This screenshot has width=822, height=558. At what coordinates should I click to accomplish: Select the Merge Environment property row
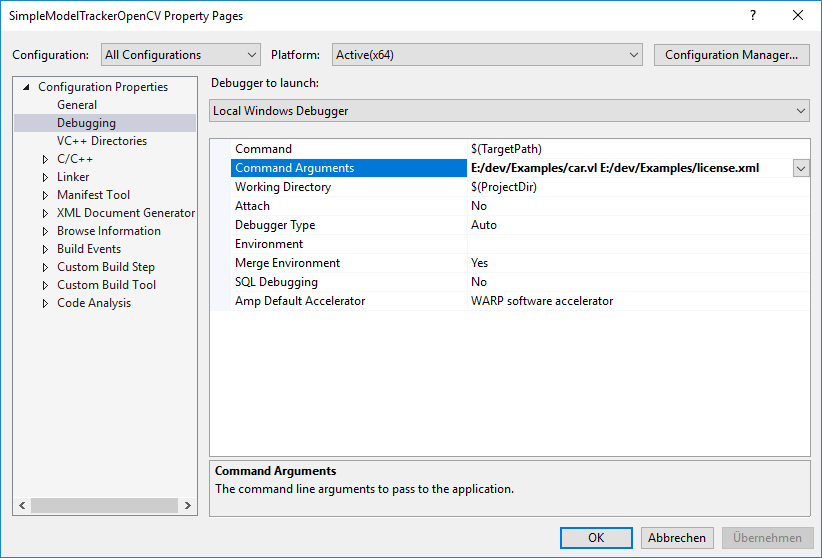click(x=520, y=263)
